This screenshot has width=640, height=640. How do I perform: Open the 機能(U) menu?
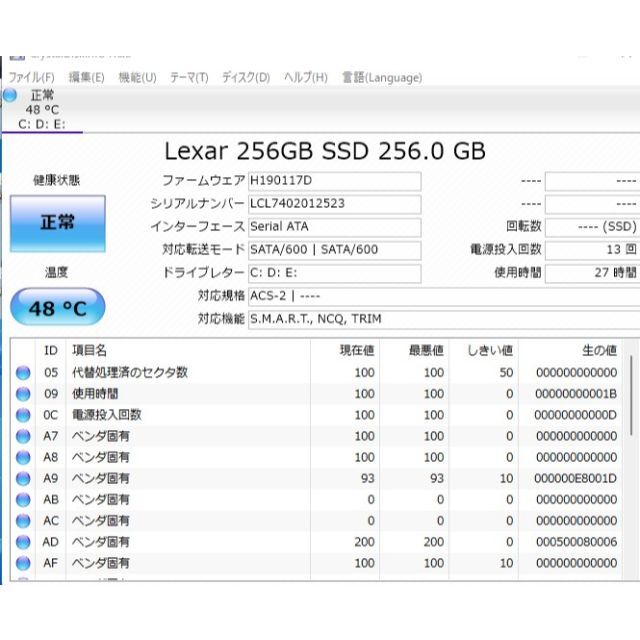pos(138,77)
